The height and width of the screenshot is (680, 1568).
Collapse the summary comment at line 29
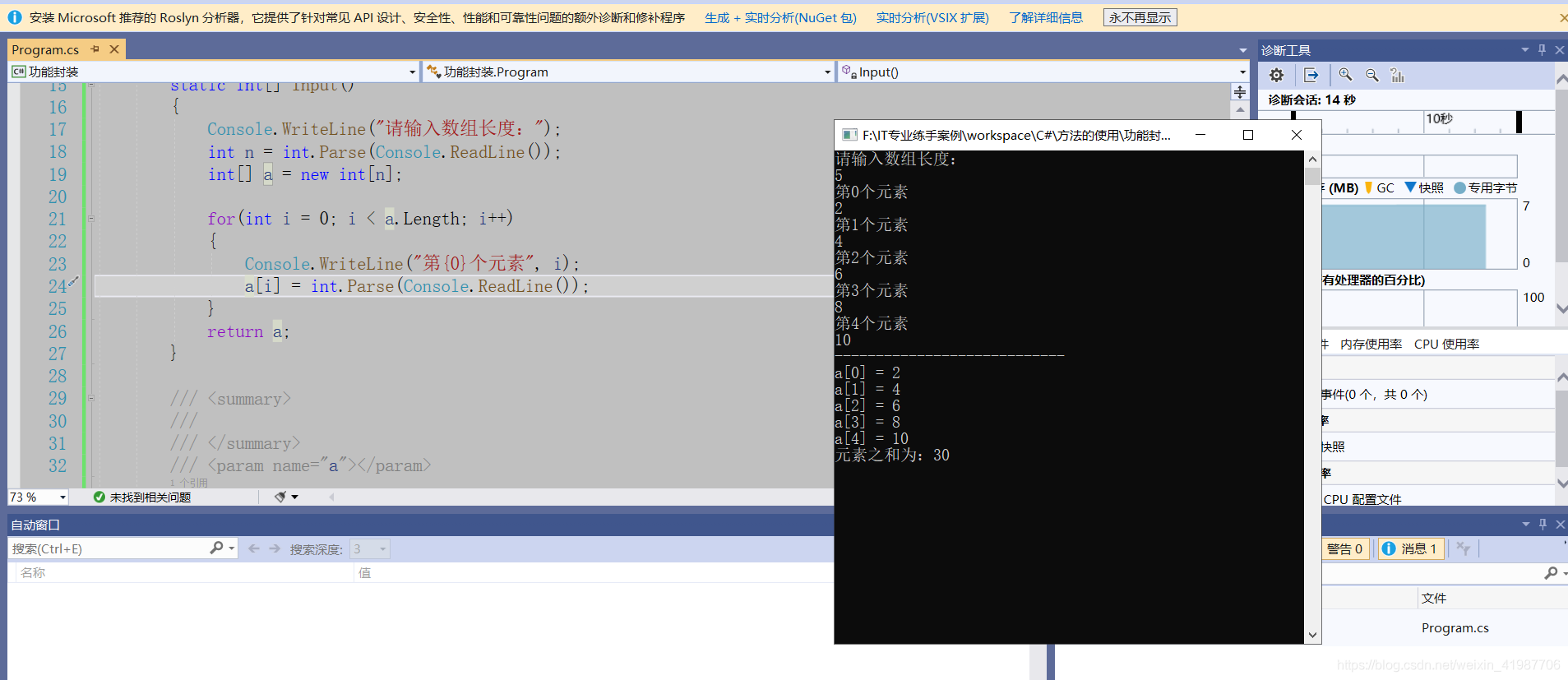[x=90, y=398]
